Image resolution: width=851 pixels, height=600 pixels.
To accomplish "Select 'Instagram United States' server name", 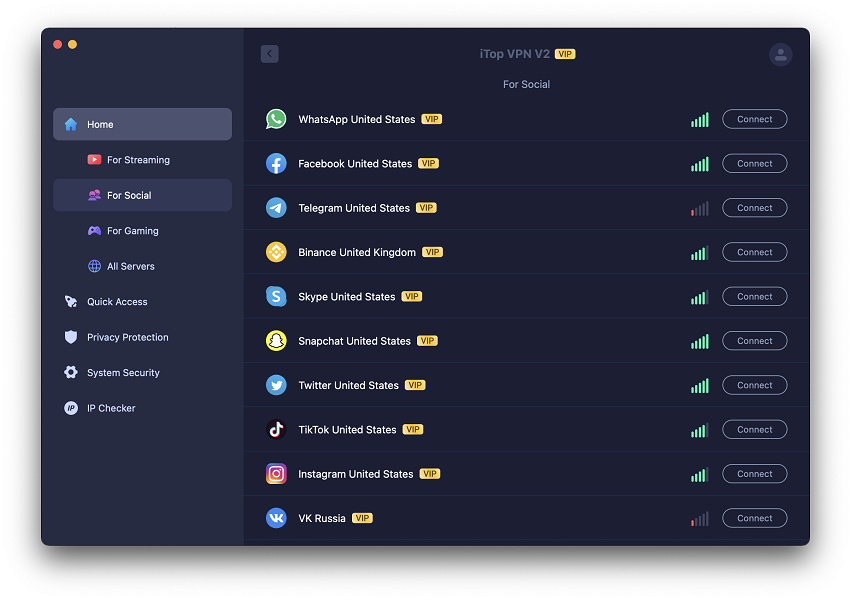I will (x=355, y=474).
